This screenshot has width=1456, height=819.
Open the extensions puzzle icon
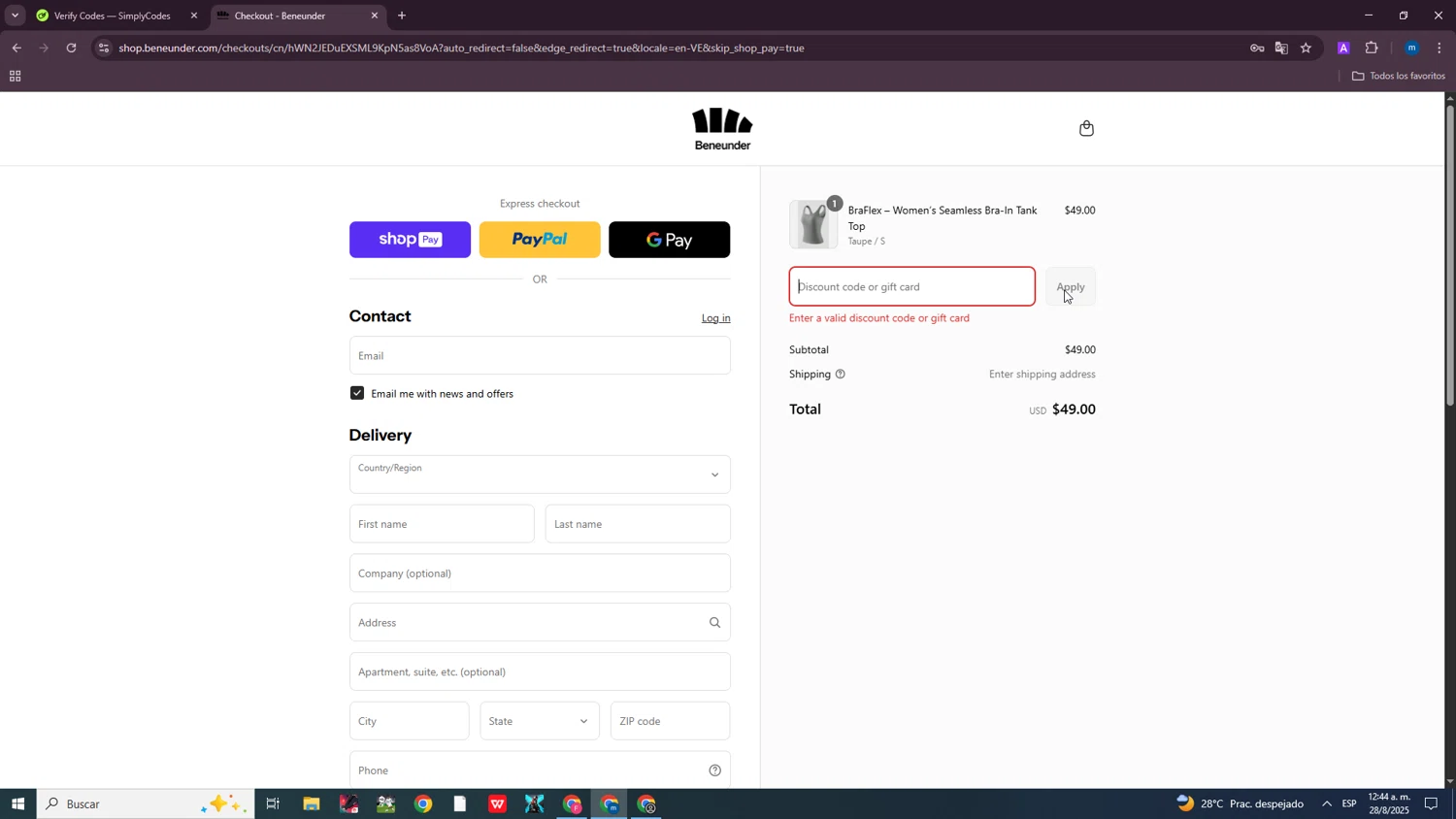click(1372, 48)
